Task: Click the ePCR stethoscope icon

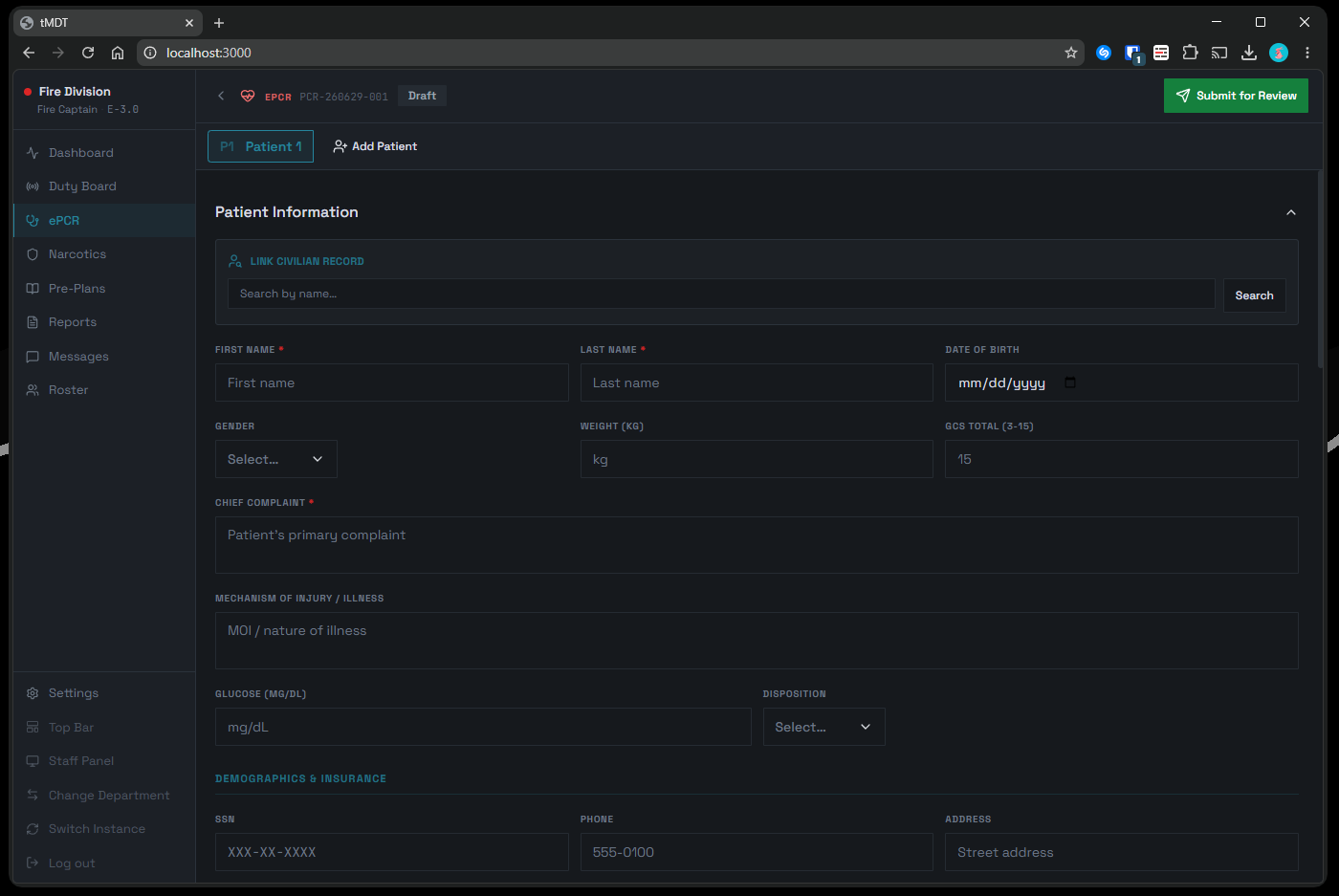Action: (33, 221)
